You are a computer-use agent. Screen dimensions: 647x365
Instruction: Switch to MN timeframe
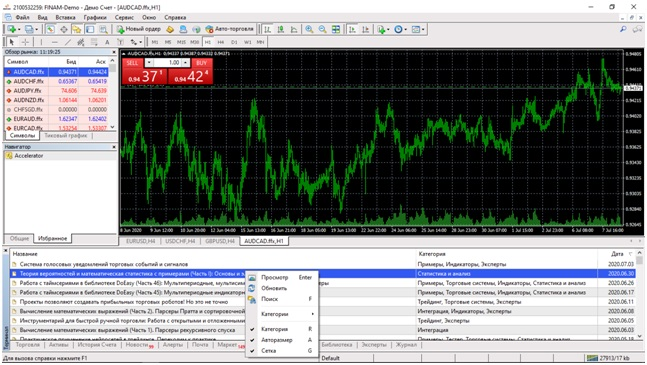pyautogui.click(x=260, y=42)
